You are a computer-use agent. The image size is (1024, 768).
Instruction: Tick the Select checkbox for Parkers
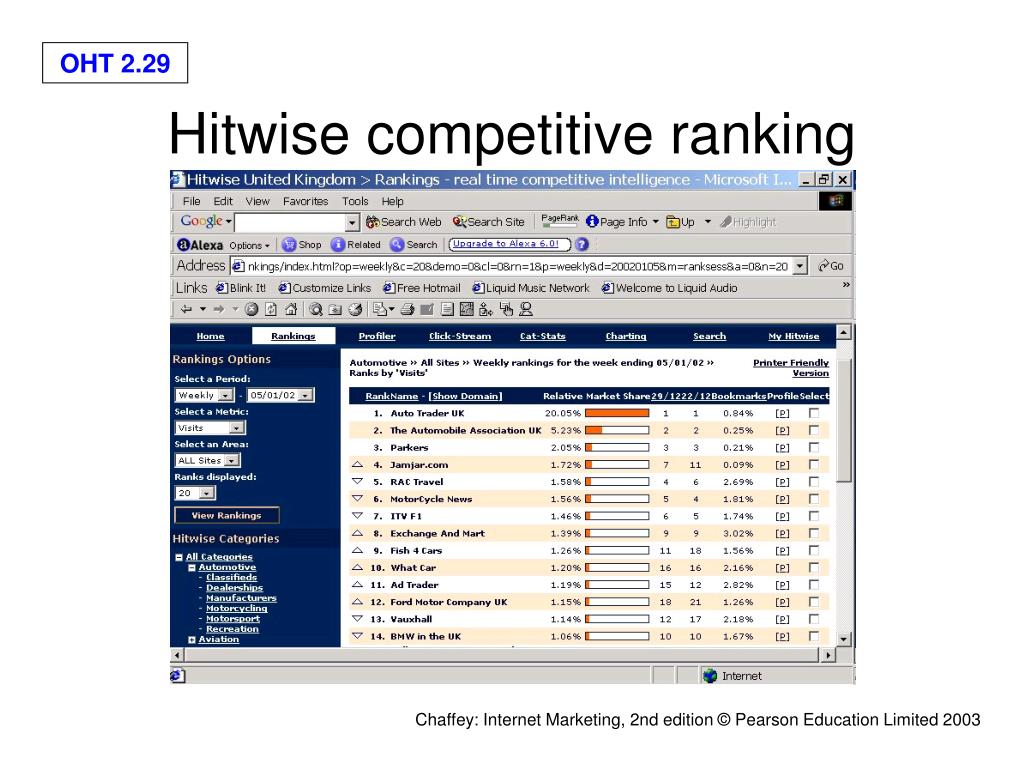pyautogui.click(x=814, y=447)
